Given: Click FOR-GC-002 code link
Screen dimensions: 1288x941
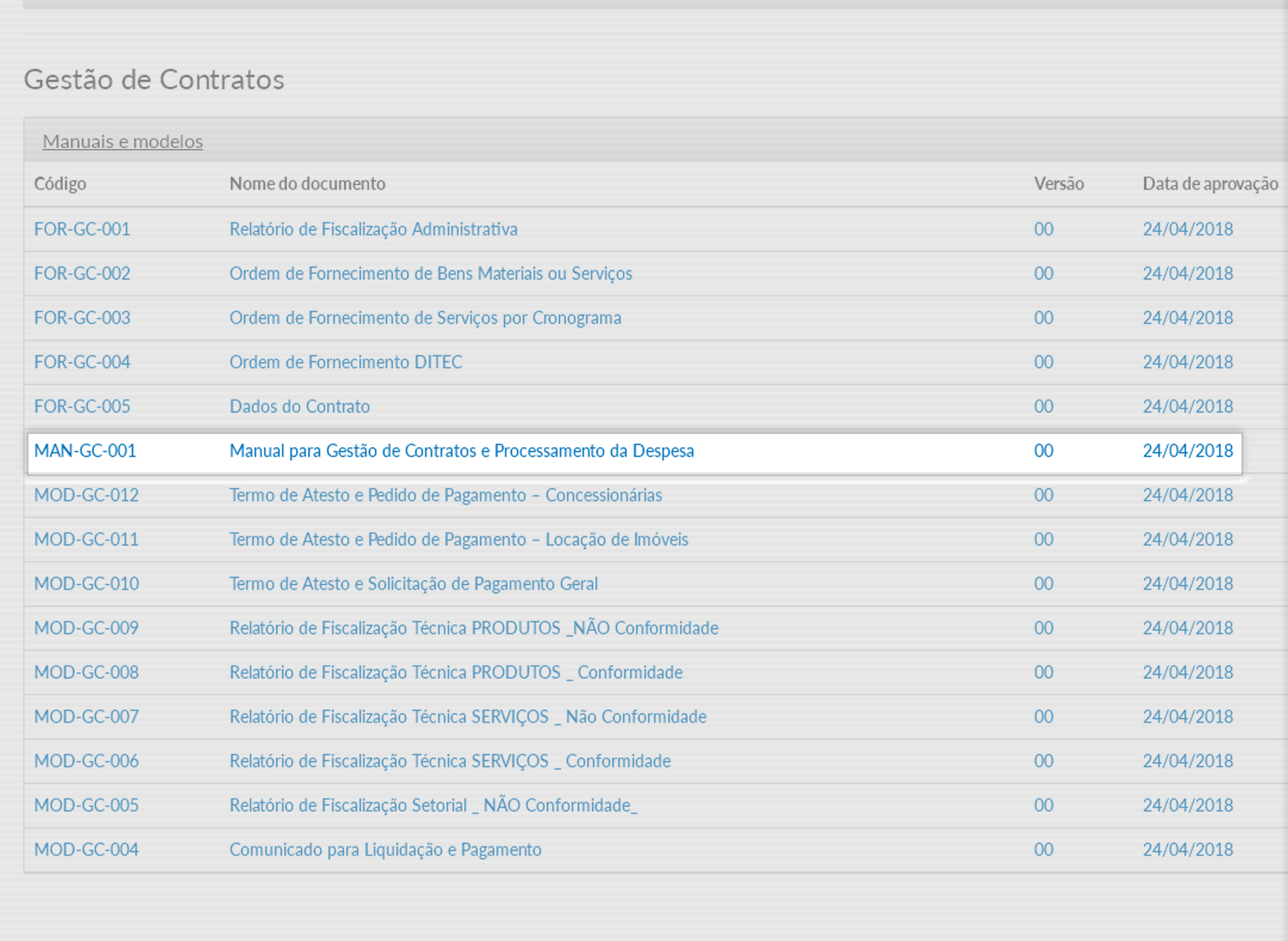Looking at the screenshot, I should 82,273.
